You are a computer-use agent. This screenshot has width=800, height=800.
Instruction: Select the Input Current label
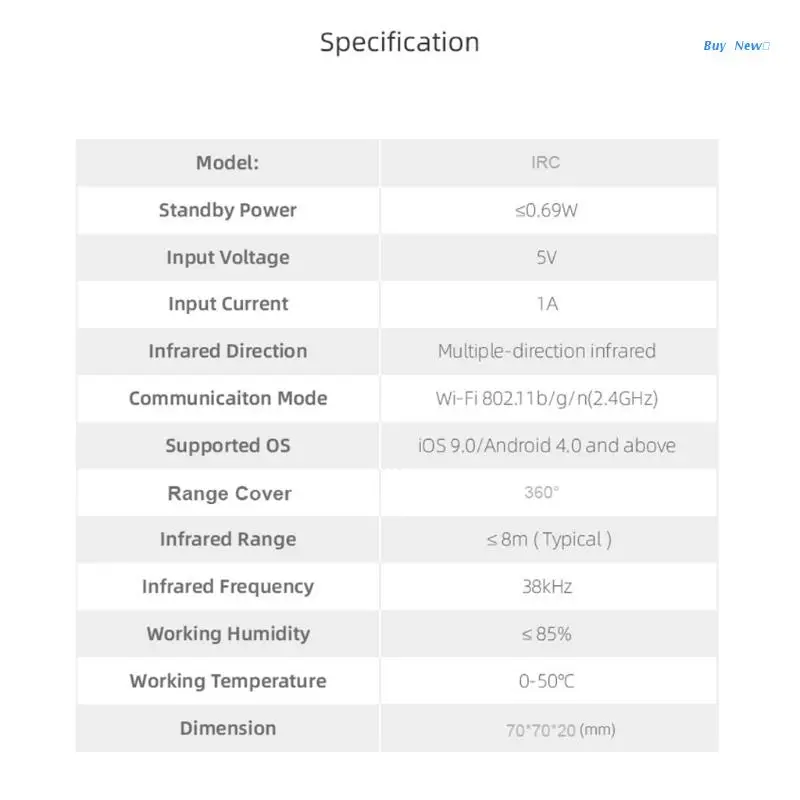tap(227, 304)
